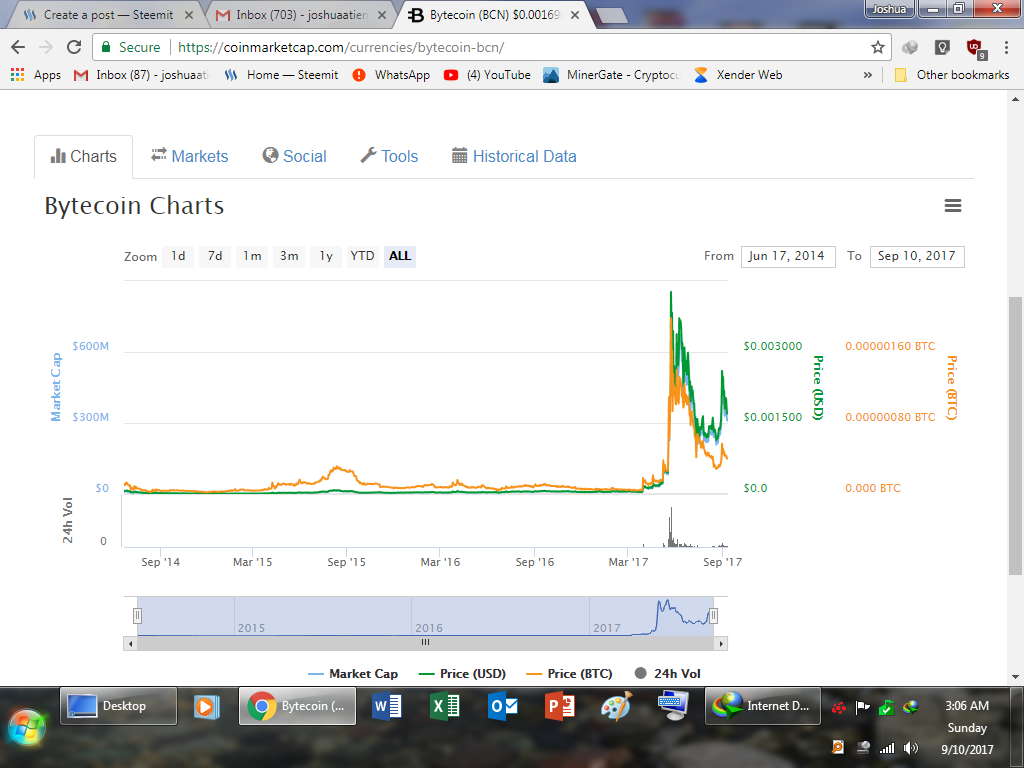Click the navigator scroll right arrow
The height and width of the screenshot is (768, 1024).
[x=721, y=643]
